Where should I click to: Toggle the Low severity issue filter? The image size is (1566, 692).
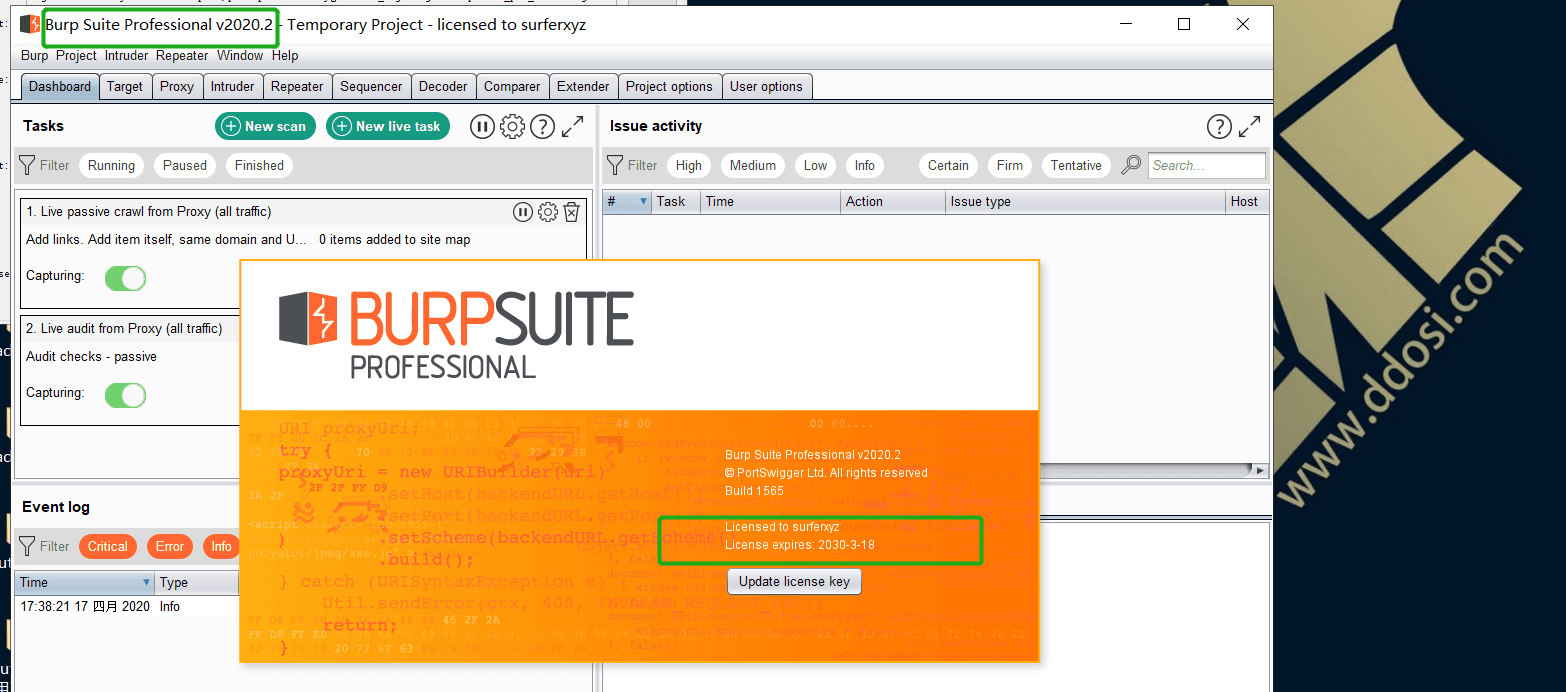pyautogui.click(x=816, y=165)
